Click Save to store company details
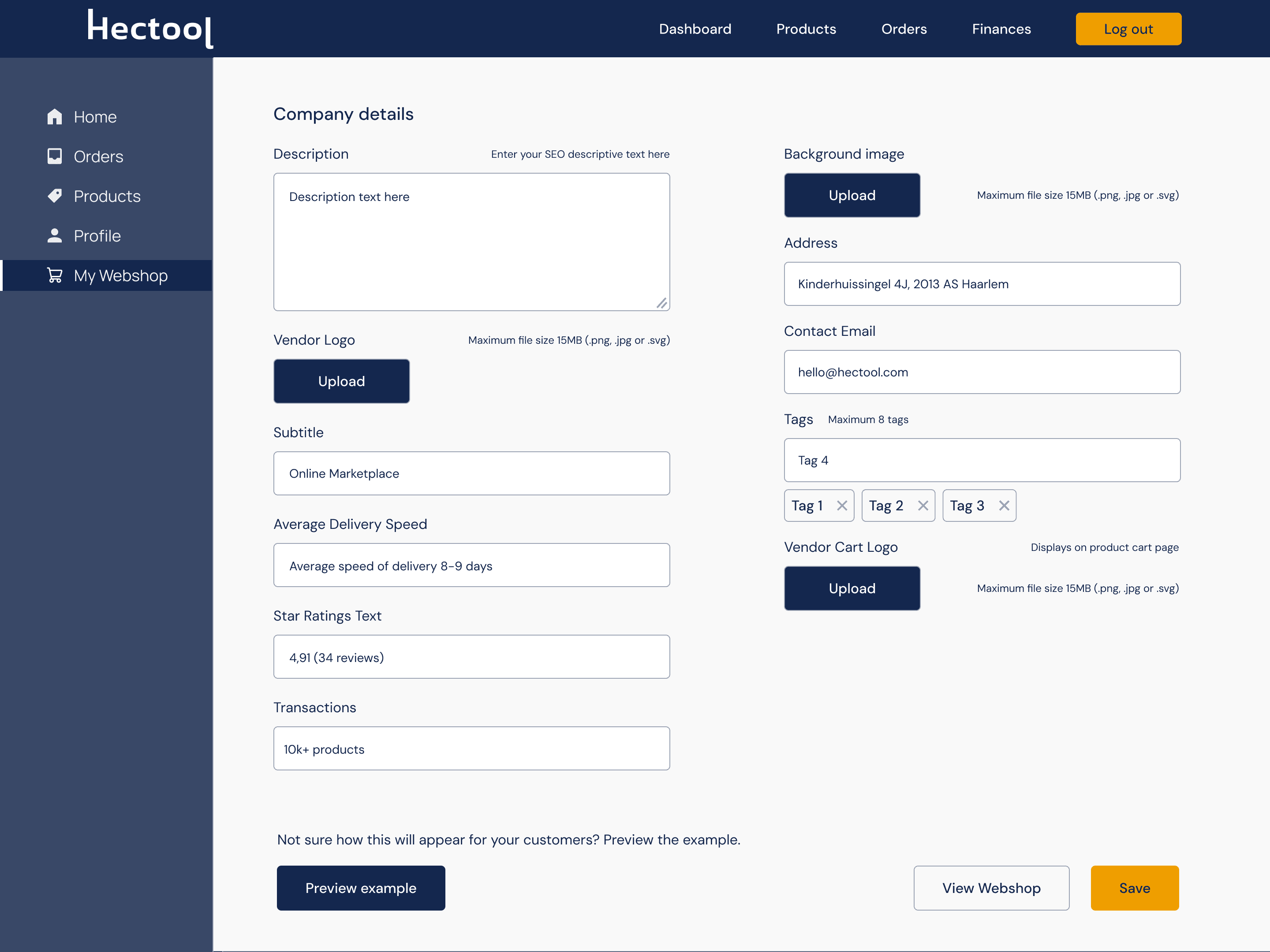The height and width of the screenshot is (952, 1270). click(x=1135, y=888)
